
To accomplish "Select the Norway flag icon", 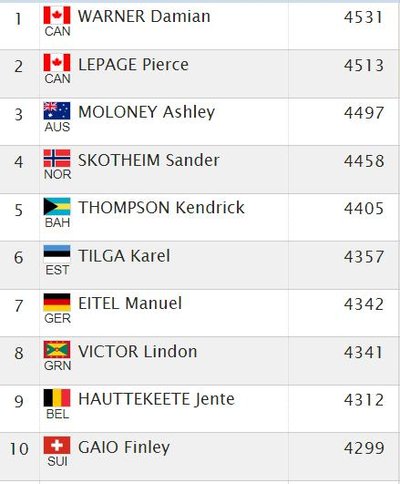I will (57, 158).
